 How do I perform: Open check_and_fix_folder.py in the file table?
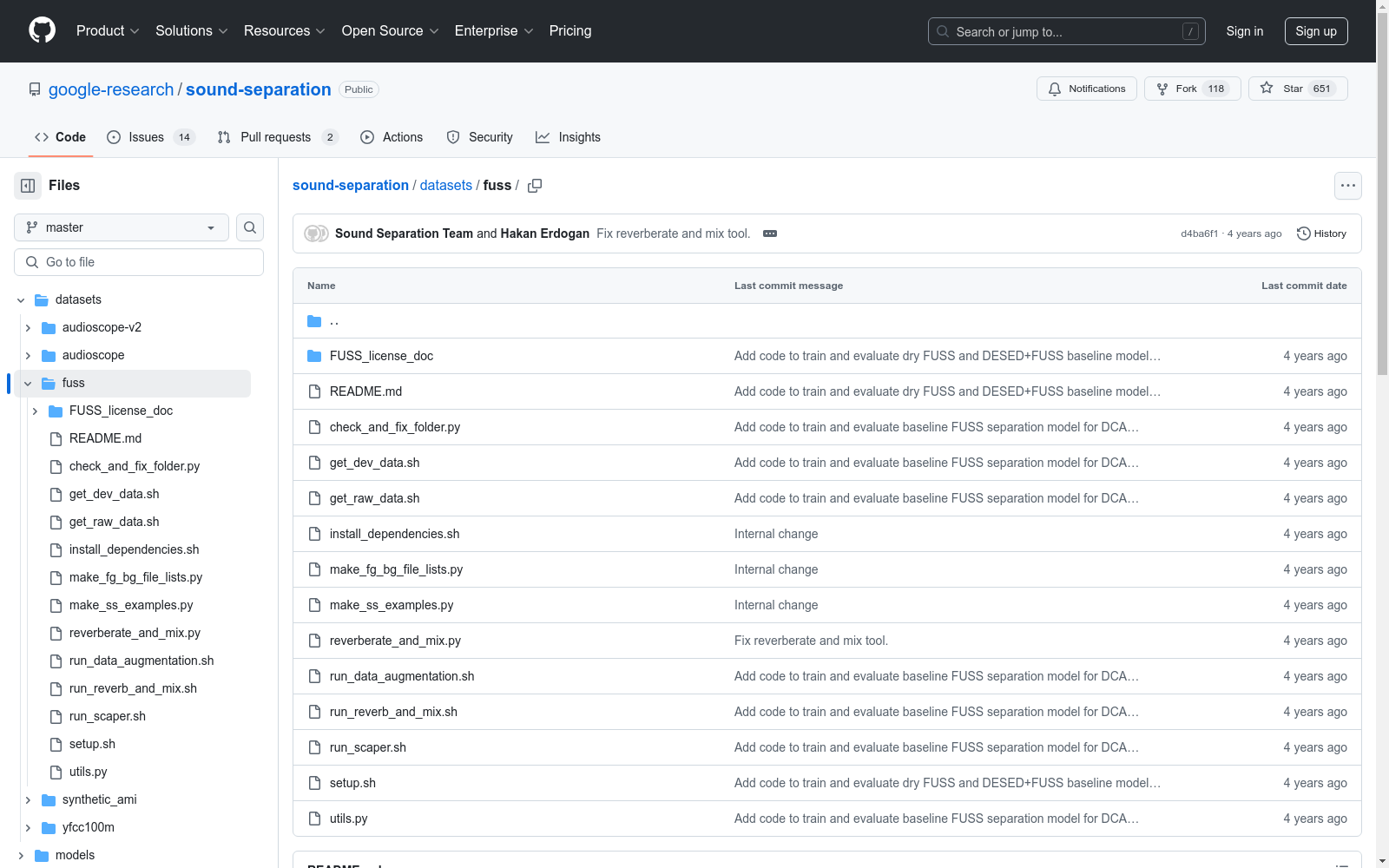point(395,427)
